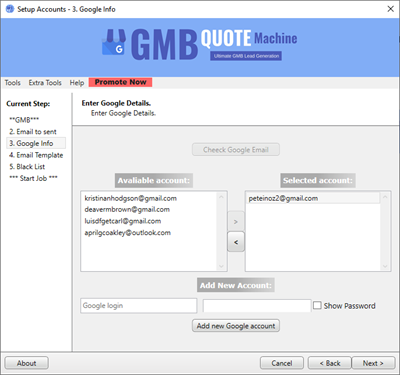Open the Tools menu
This screenshot has height=375, width=400.
(x=12, y=83)
